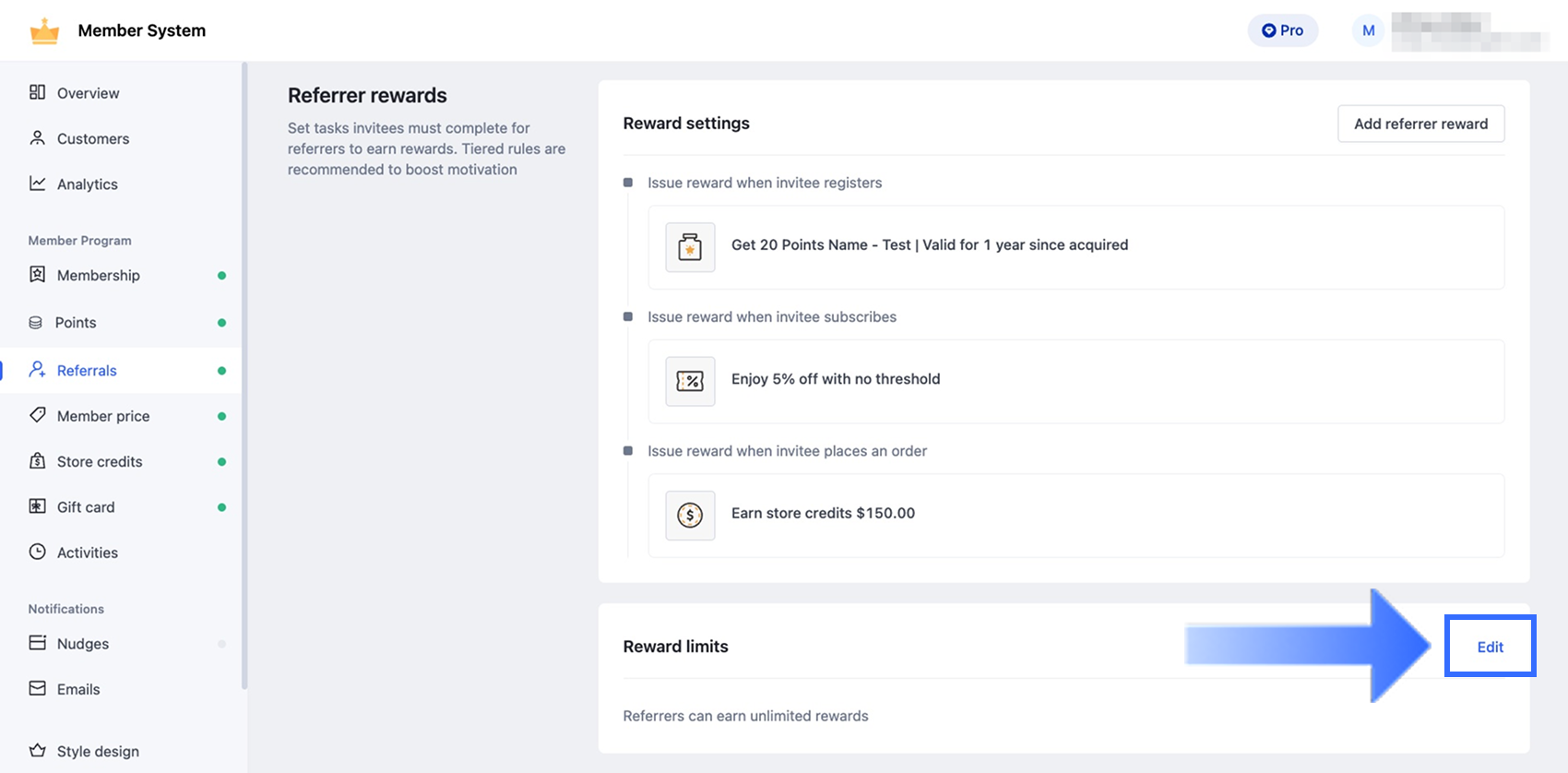Edit the Reward limits
The width and height of the screenshot is (1568, 773).
(x=1490, y=647)
